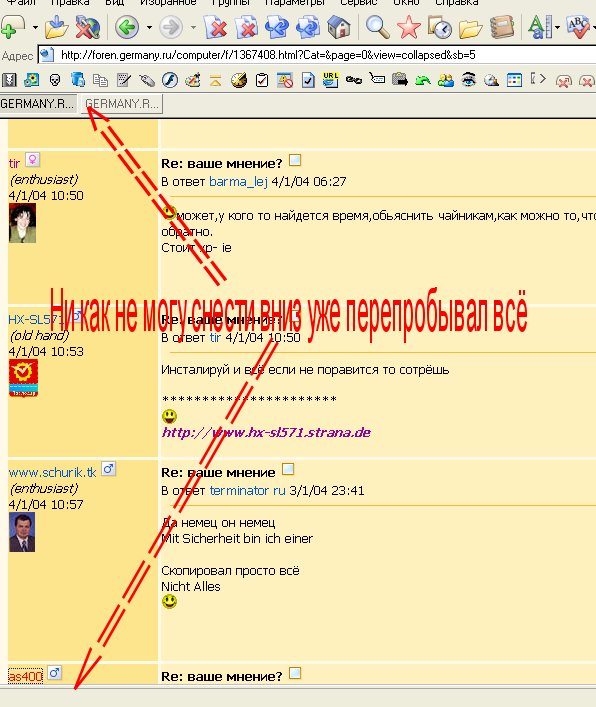The height and width of the screenshot is (707, 596).
Task: Click the Home house icon
Action: coord(339,27)
